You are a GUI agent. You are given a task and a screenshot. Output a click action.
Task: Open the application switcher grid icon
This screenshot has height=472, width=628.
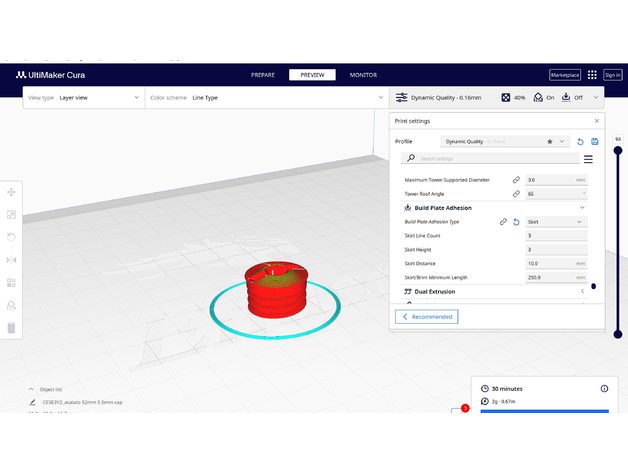[x=592, y=75]
